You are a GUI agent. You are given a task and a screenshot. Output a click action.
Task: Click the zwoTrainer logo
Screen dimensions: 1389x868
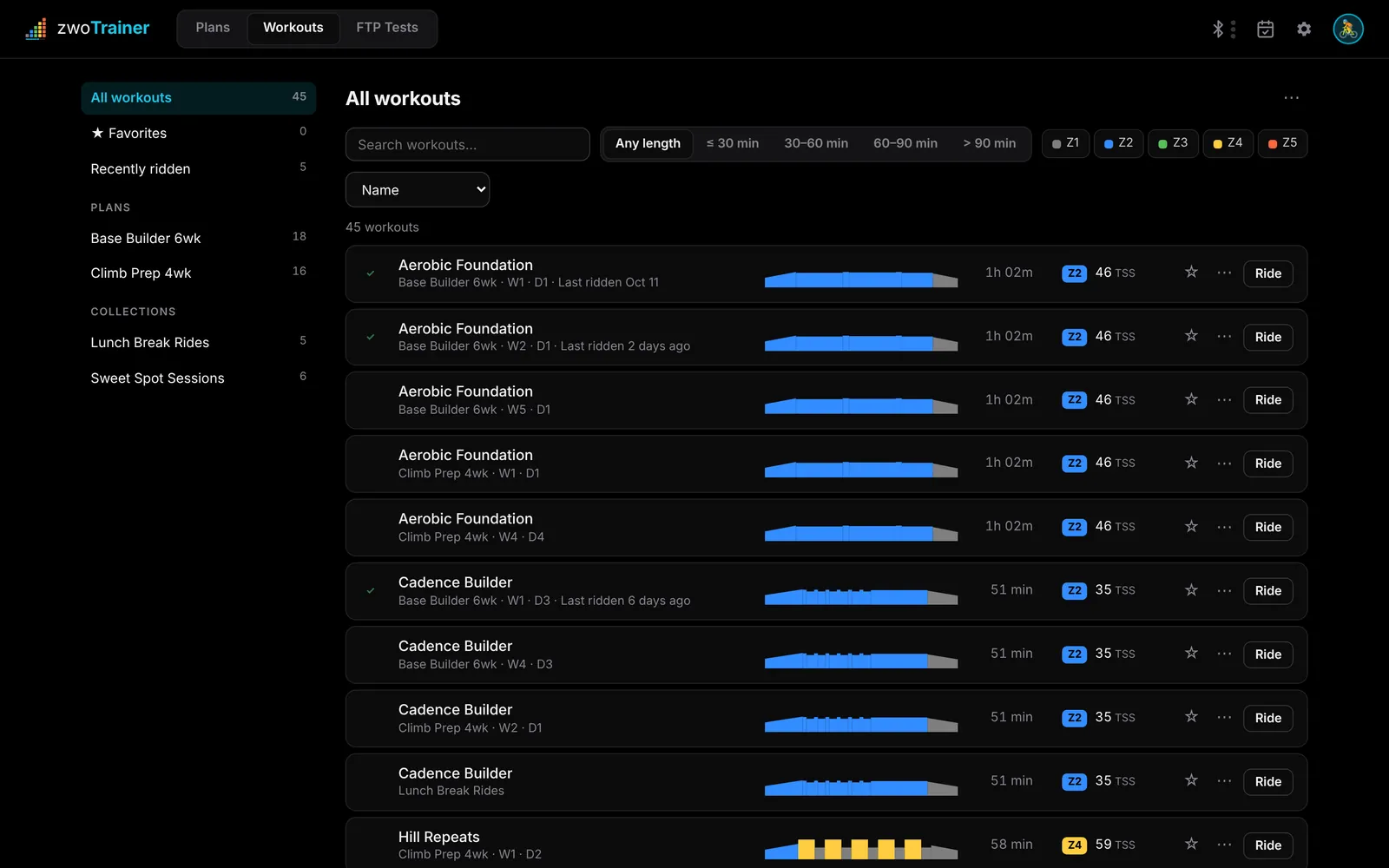click(87, 29)
